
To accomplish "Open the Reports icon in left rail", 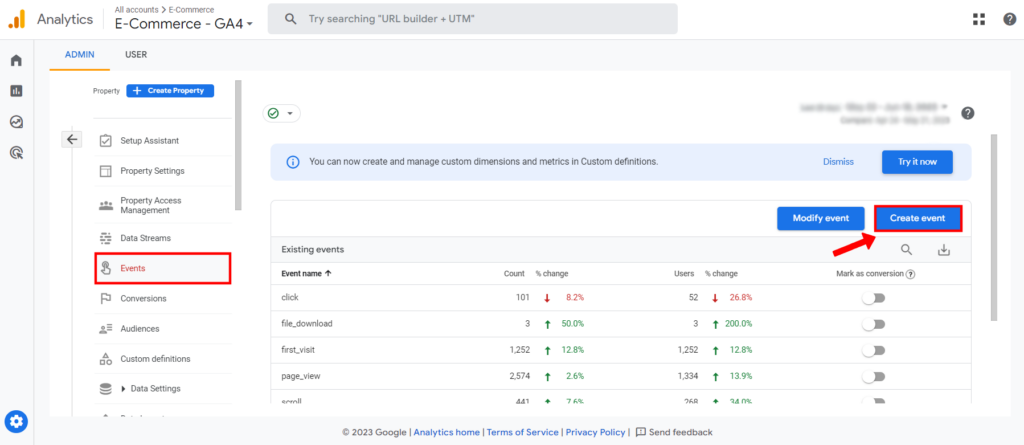I will [x=16, y=91].
